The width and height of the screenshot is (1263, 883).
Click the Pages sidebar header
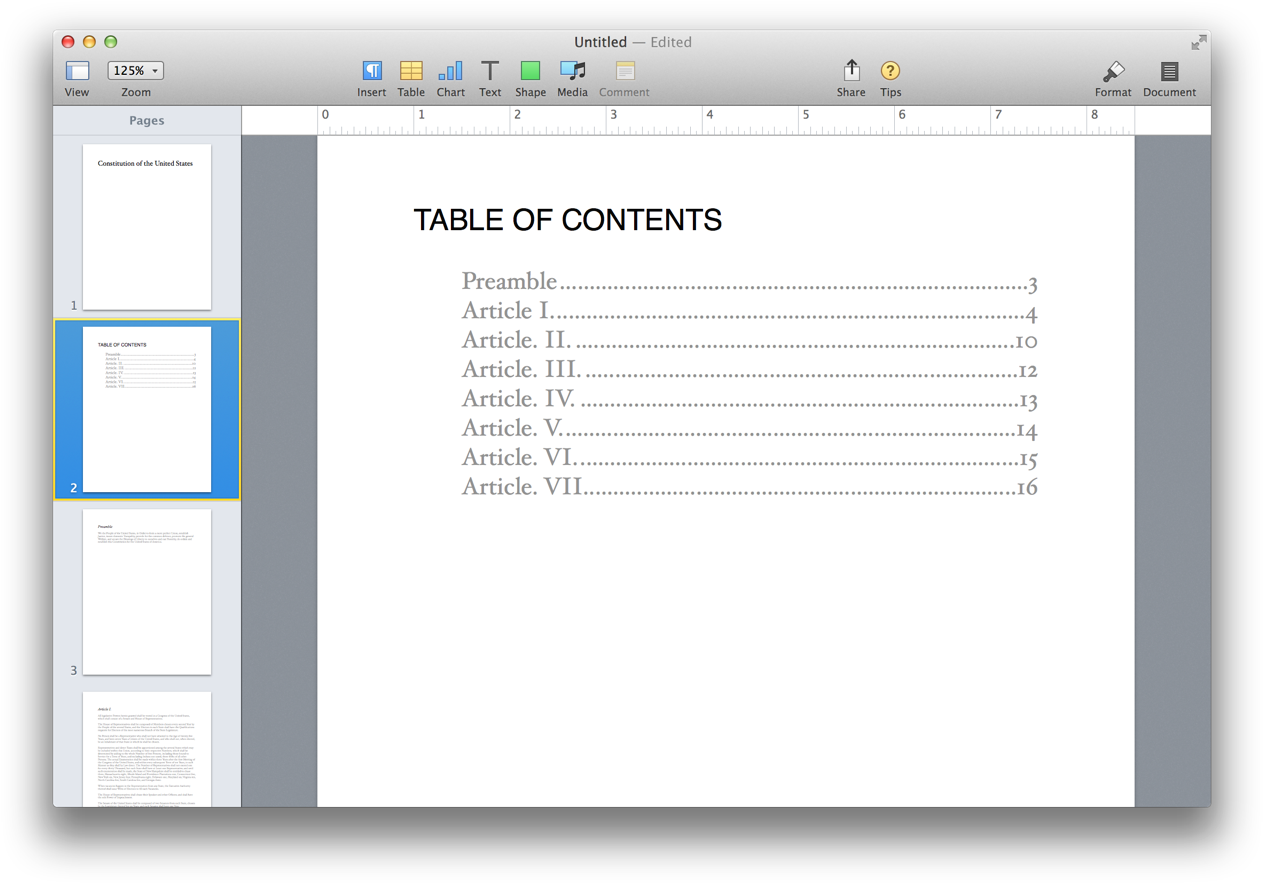point(146,120)
